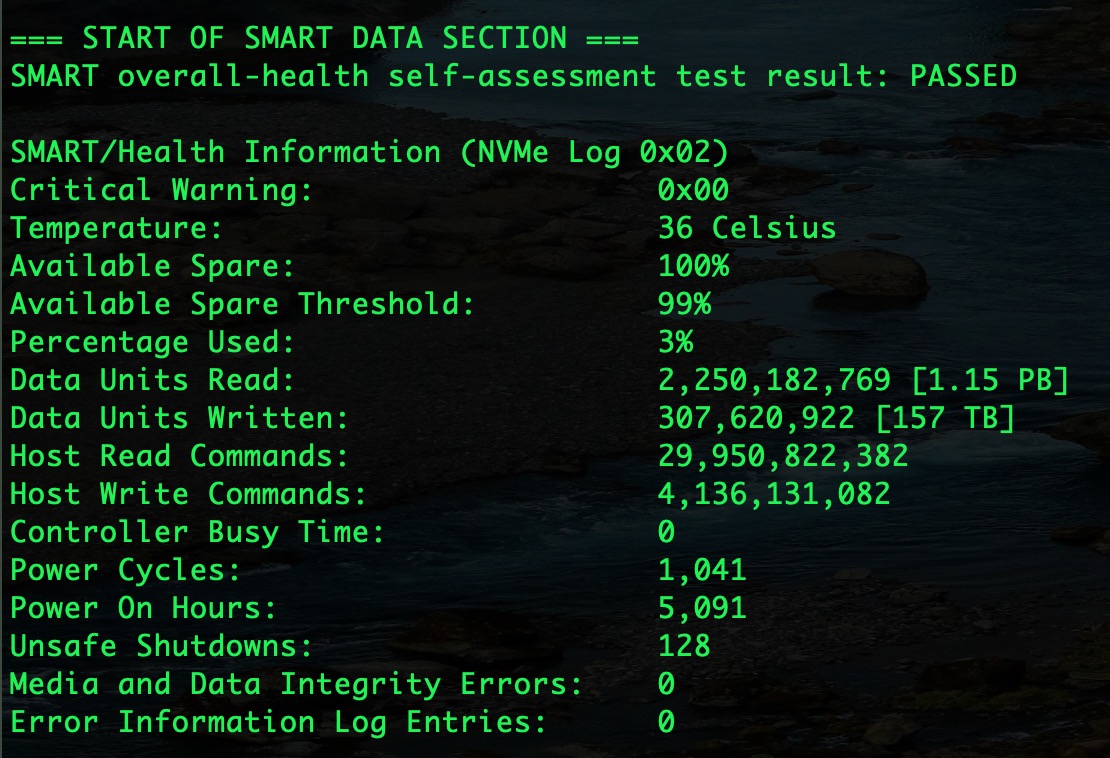Click the 99% spare threshold value

click(684, 304)
